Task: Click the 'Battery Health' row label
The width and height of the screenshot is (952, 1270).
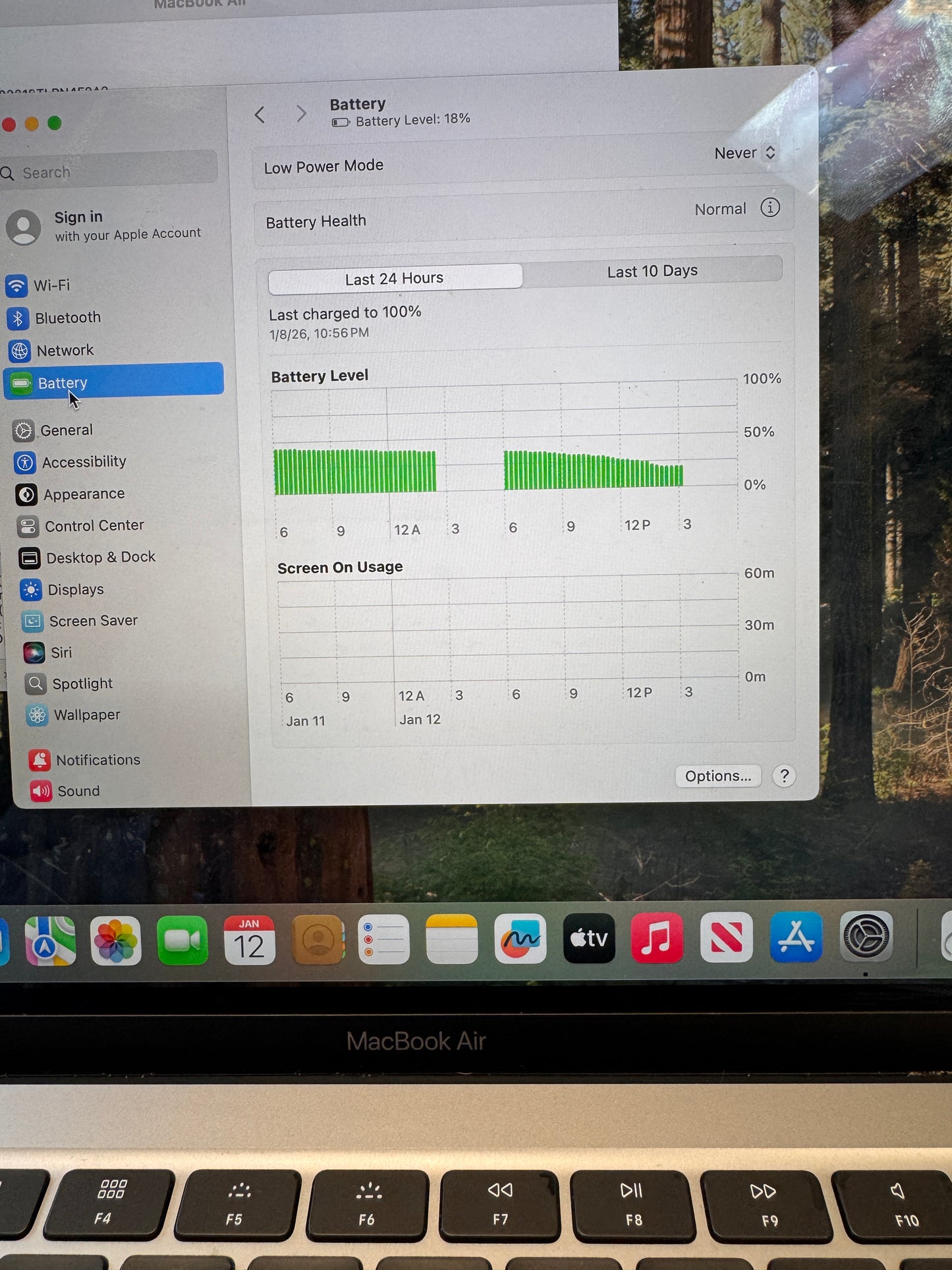Action: (316, 221)
